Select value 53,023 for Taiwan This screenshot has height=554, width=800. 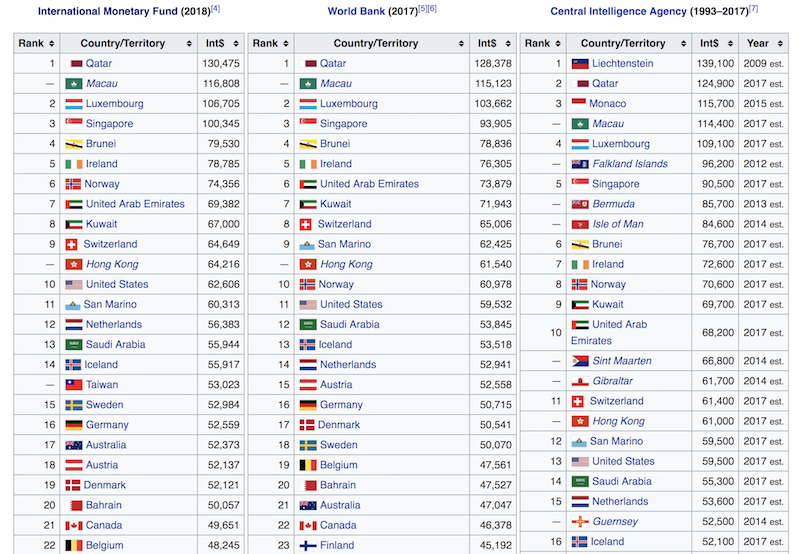coord(223,385)
